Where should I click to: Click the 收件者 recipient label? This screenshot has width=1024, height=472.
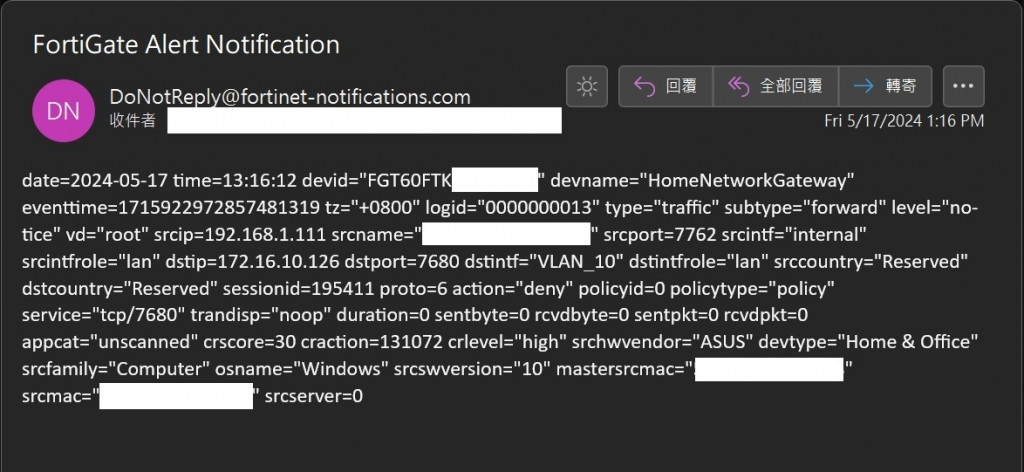132,121
